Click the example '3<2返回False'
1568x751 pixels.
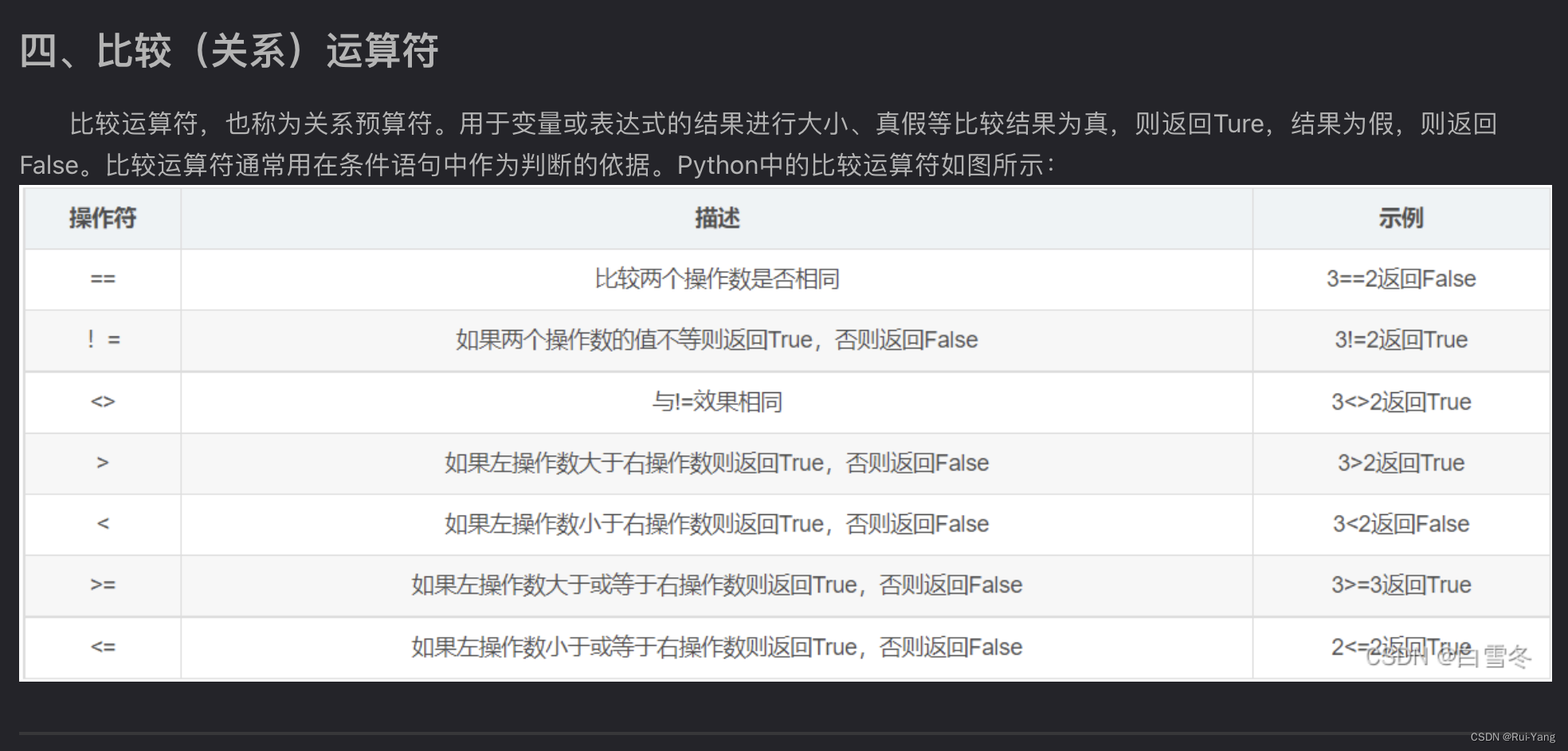[1401, 524]
